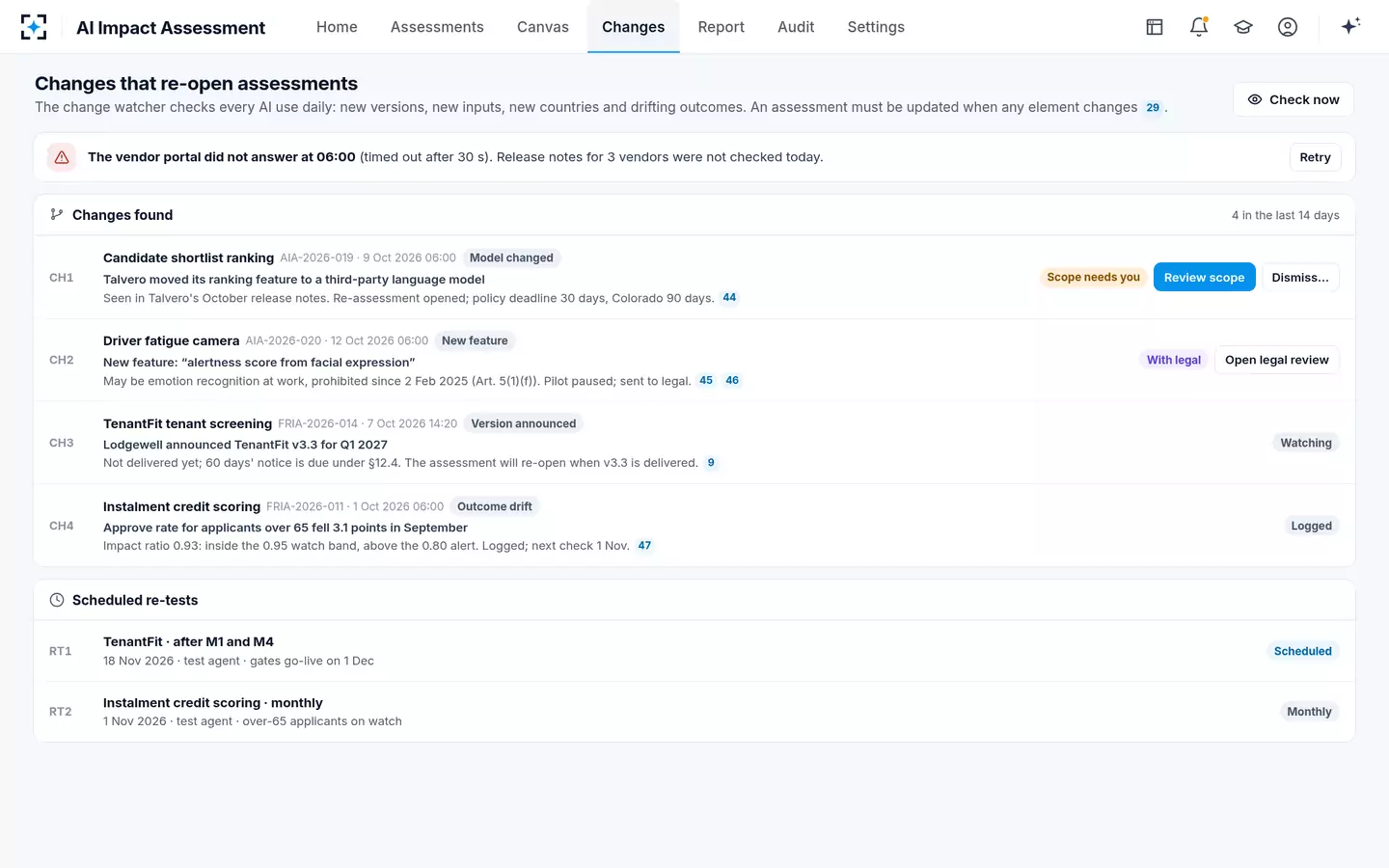Open citation badge 45 on Driver fatigue camera

(x=706, y=381)
